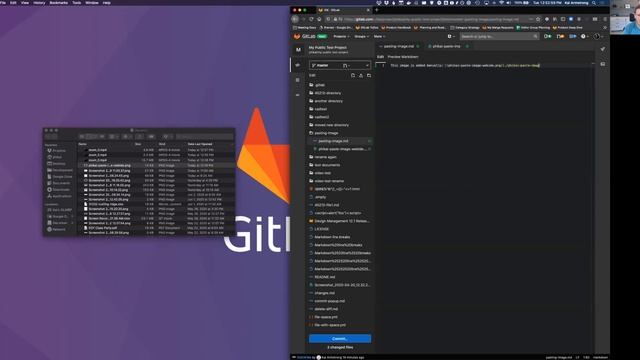Click the project avatar letter M

click(x=298, y=50)
